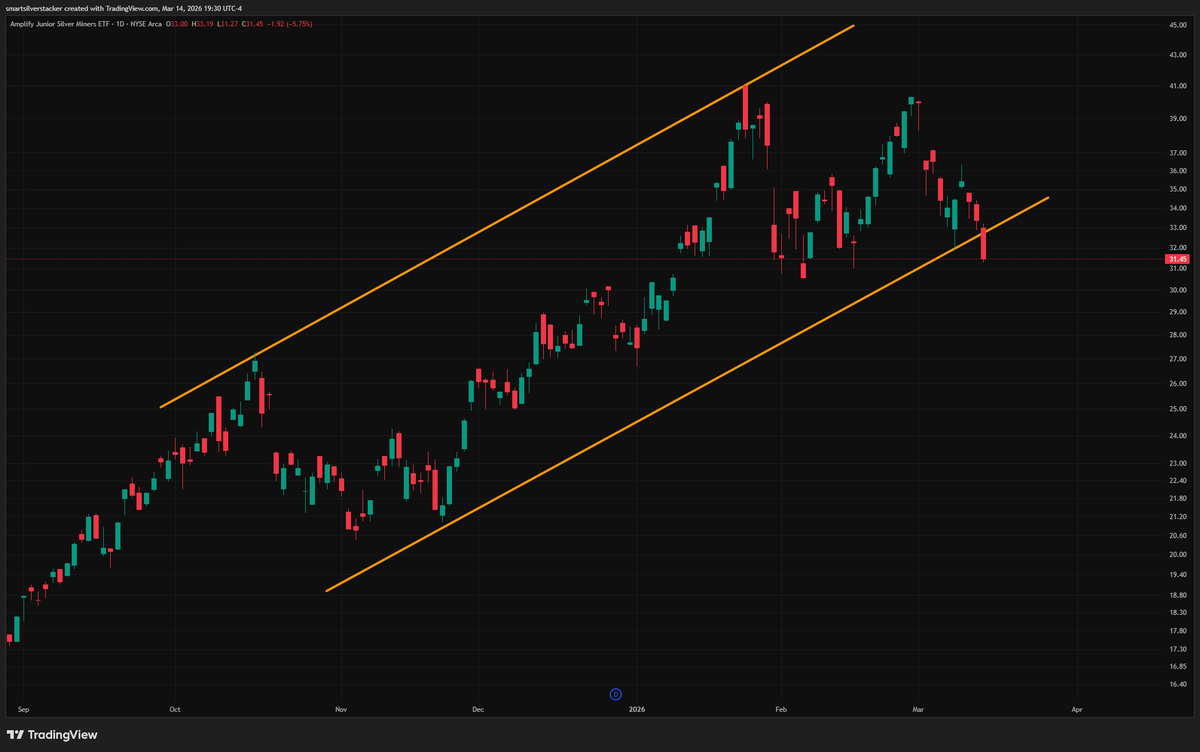
Task: Click the red 31.45 current price label
Action: [x=1177, y=259]
